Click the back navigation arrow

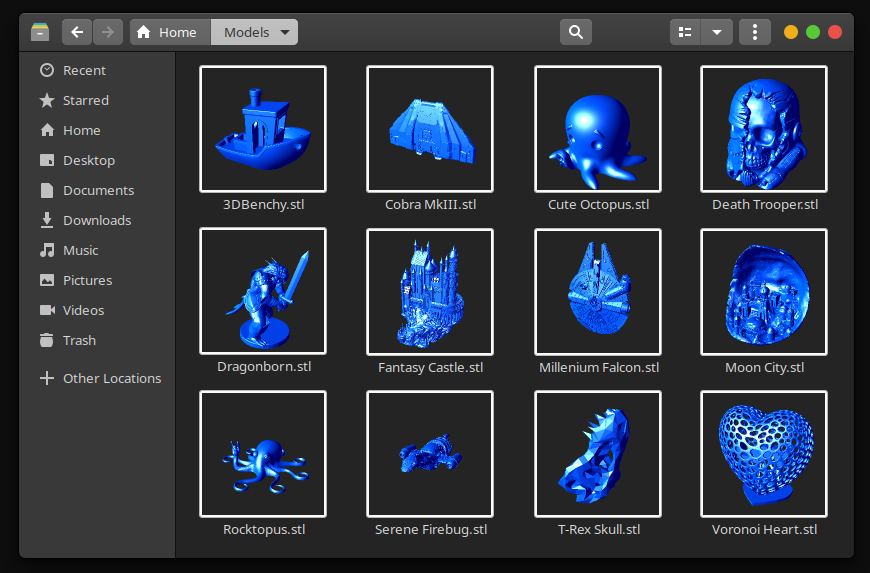pyautogui.click(x=77, y=32)
